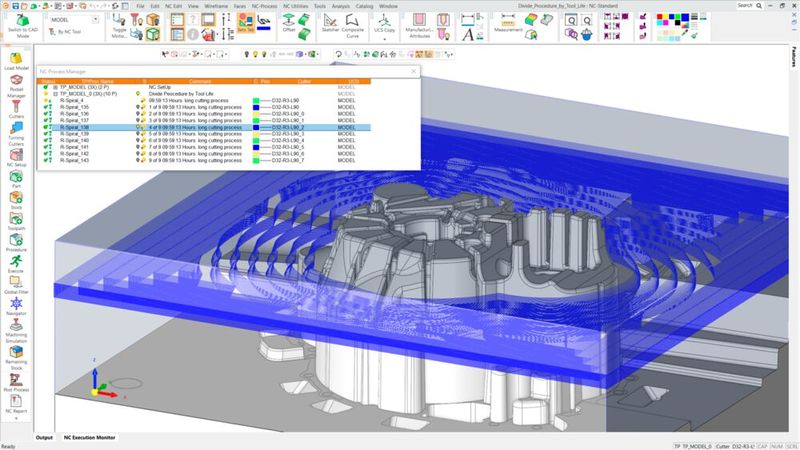Image resolution: width=800 pixels, height=450 pixels.
Task: Create a new Procedure
Action: 16,243
